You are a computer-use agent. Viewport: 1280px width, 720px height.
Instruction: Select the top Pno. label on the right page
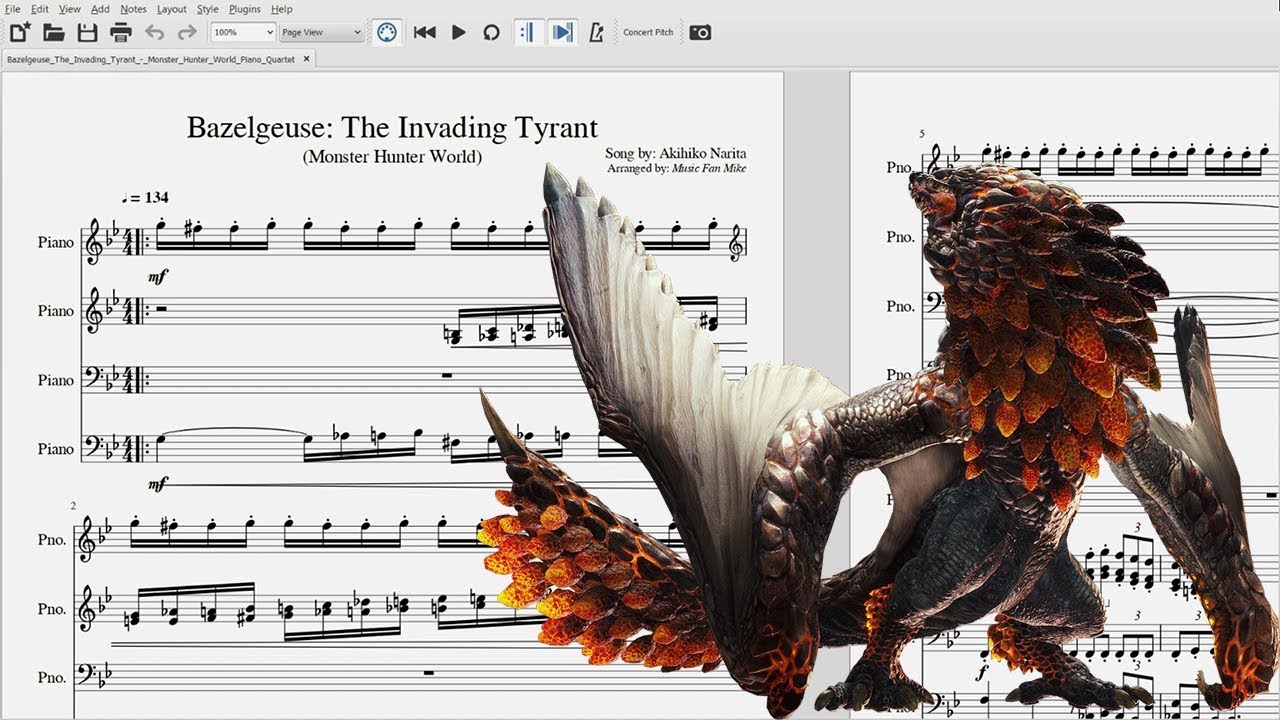click(x=900, y=167)
